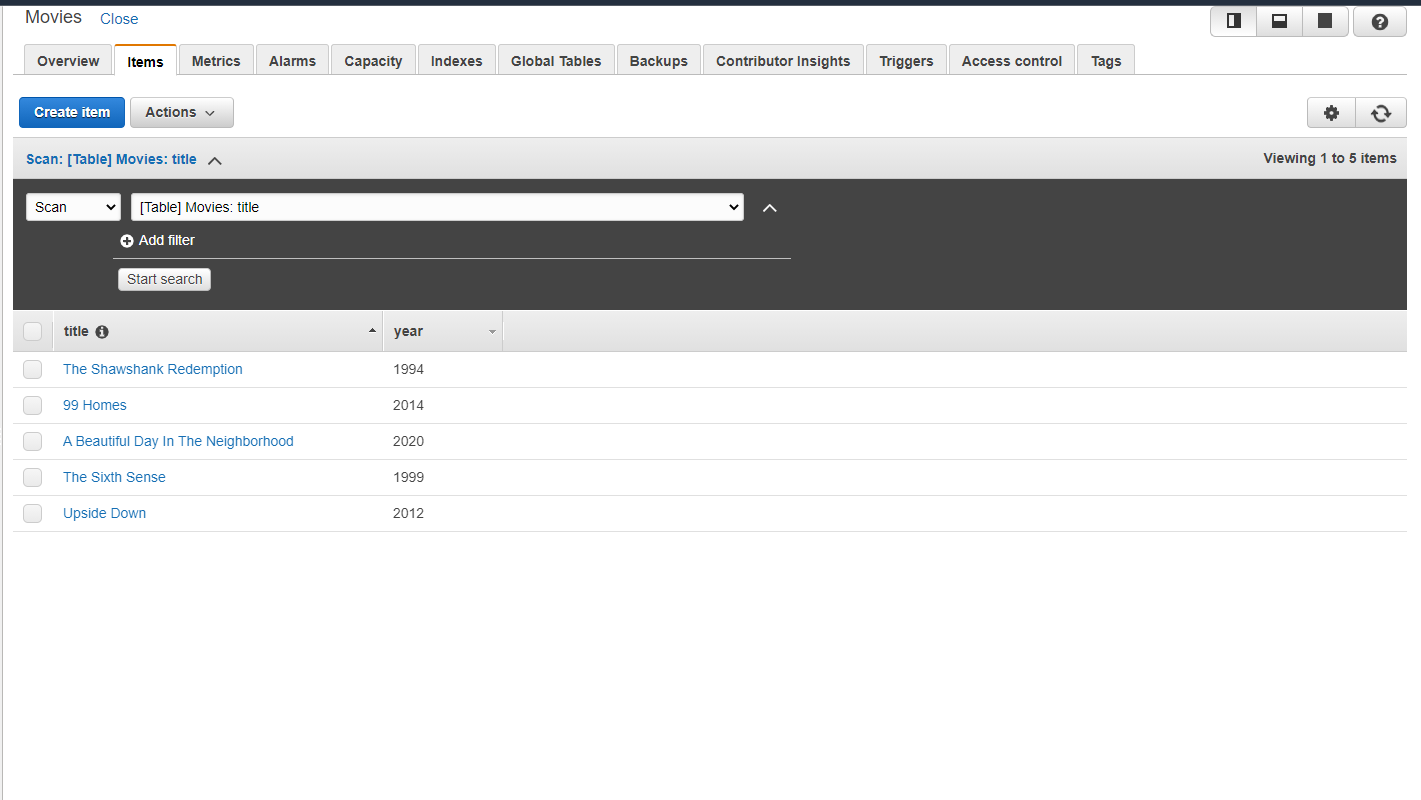
Task: Add a filter using the plus icon
Action: 127,240
